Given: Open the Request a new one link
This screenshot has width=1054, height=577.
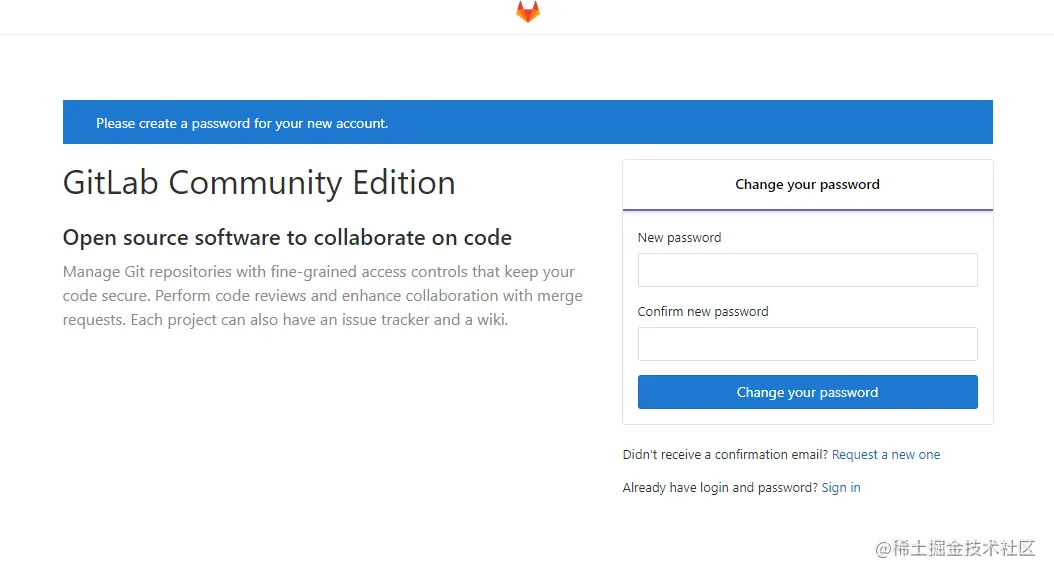Looking at the screenshot, I should point(886,455).
